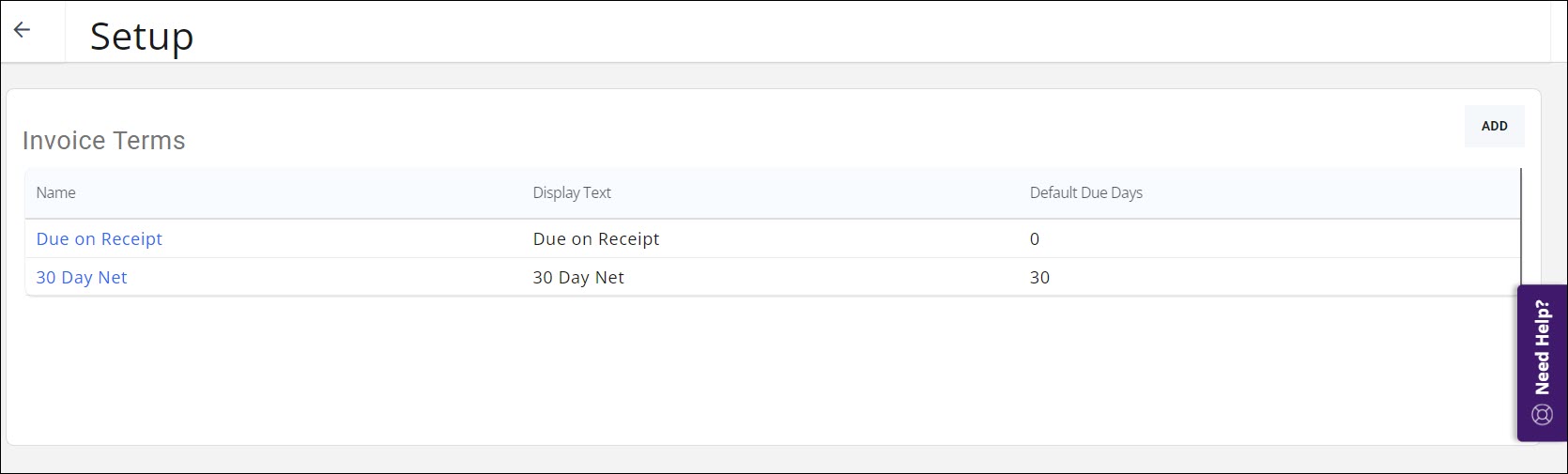This screenshot has width=1568, height=474.
Task: Click Due on Receipt display text cell
Action: coord(596,239)
